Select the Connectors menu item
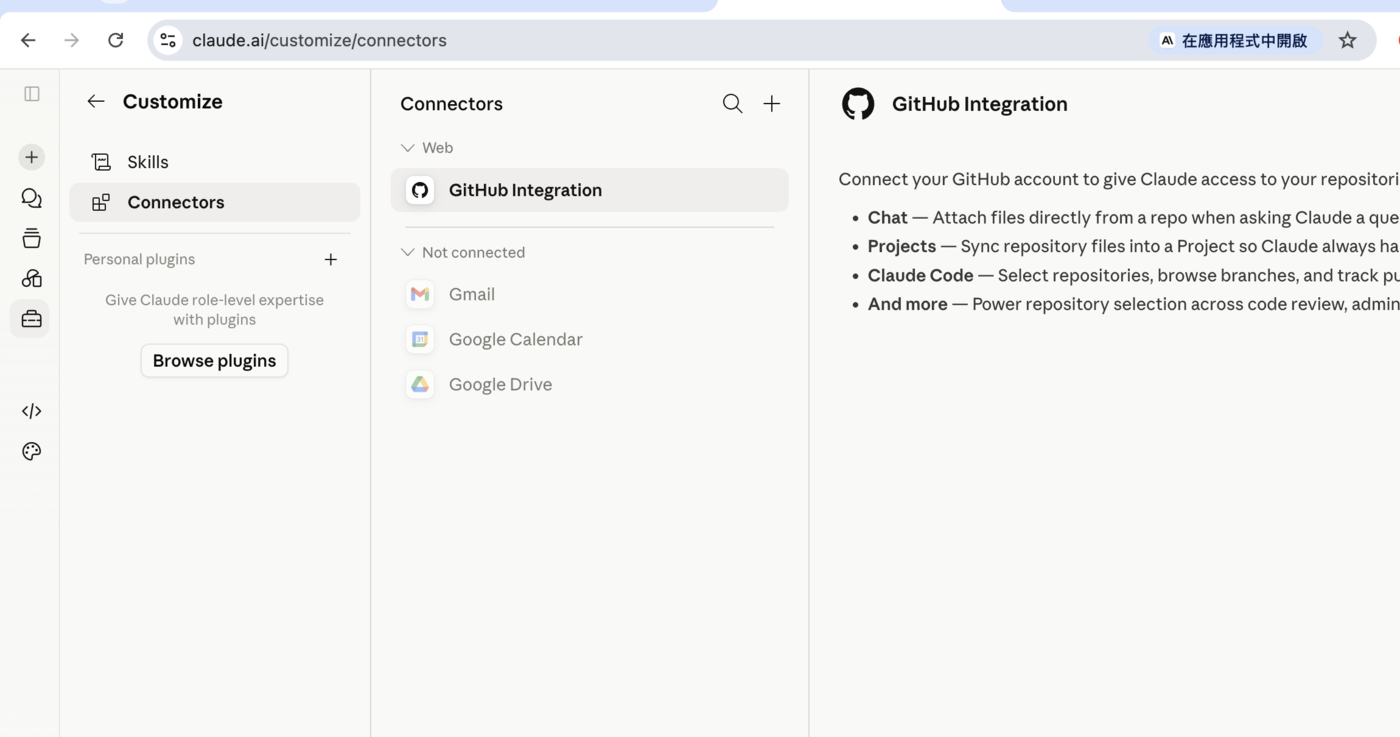 (x=214, y=202)
